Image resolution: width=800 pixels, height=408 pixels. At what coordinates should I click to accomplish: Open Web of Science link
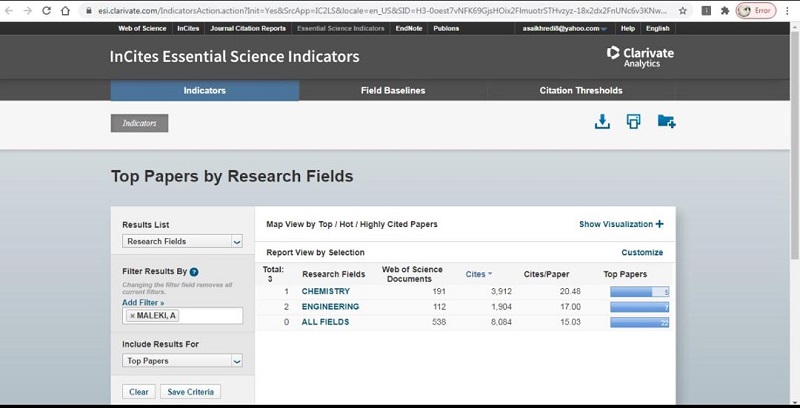(x=142, y=29)
